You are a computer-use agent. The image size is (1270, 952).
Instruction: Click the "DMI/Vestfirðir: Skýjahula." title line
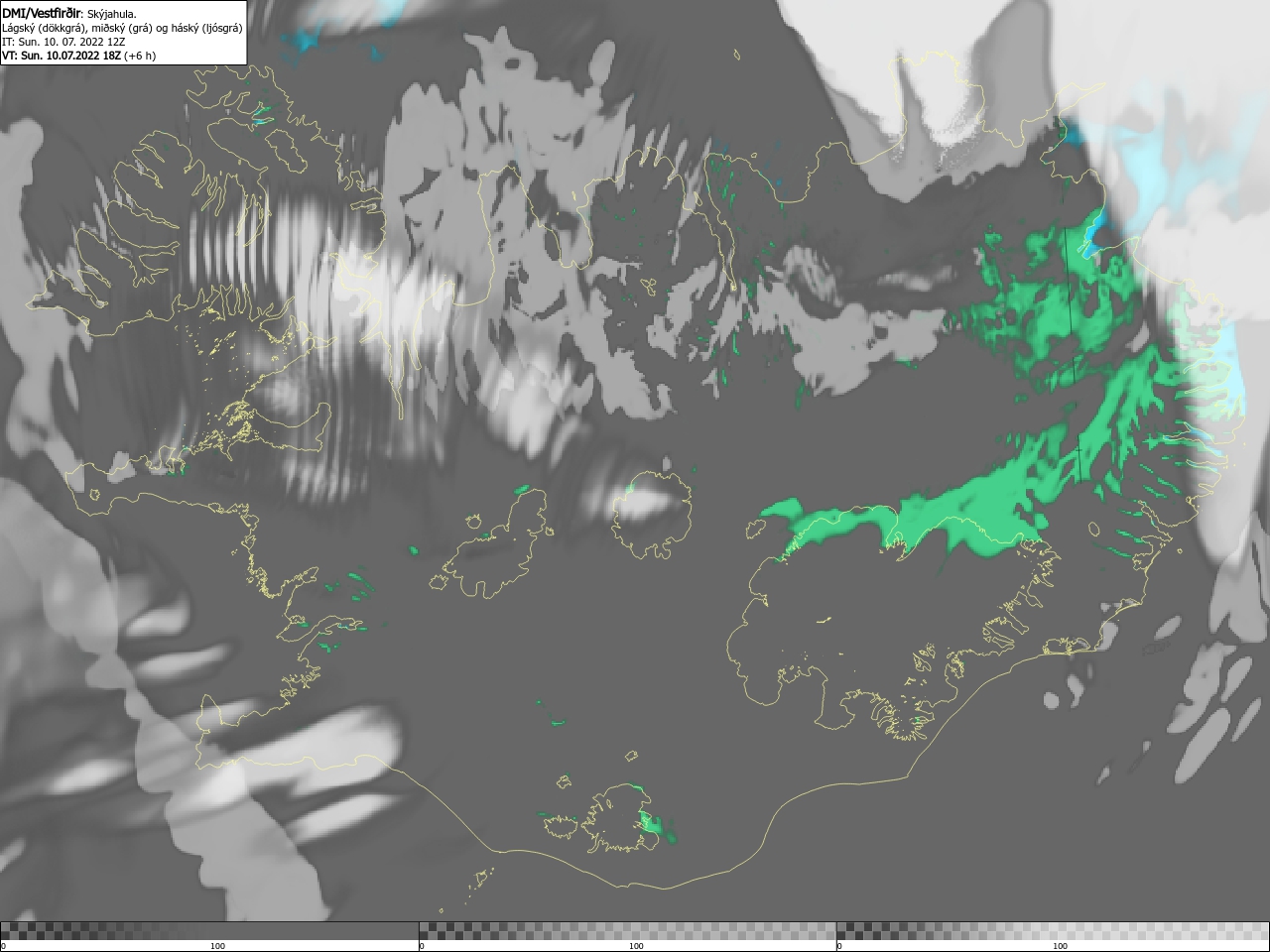pos(69,14)
